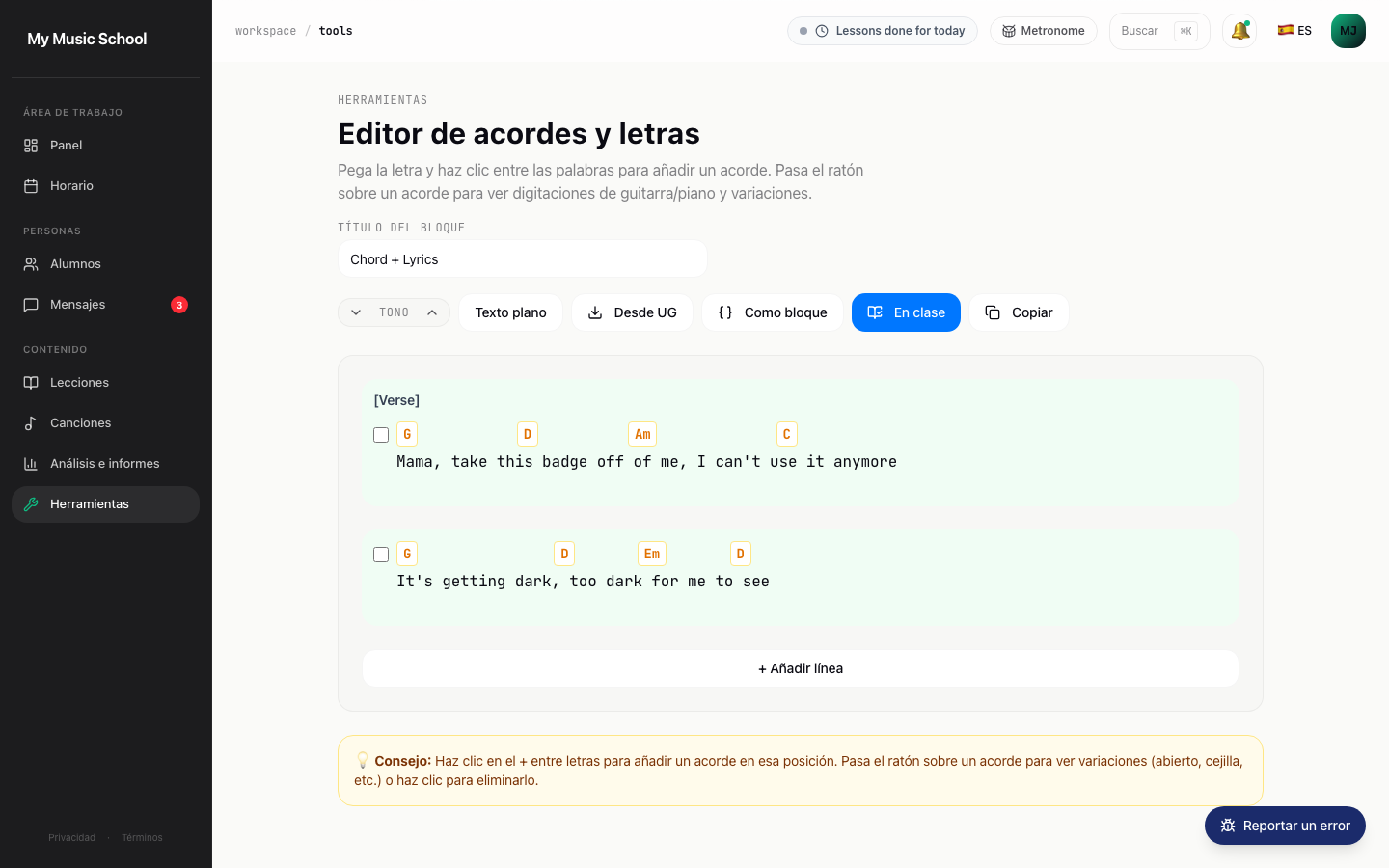Click the Metronome icon in header

[x=1009, y=31]
